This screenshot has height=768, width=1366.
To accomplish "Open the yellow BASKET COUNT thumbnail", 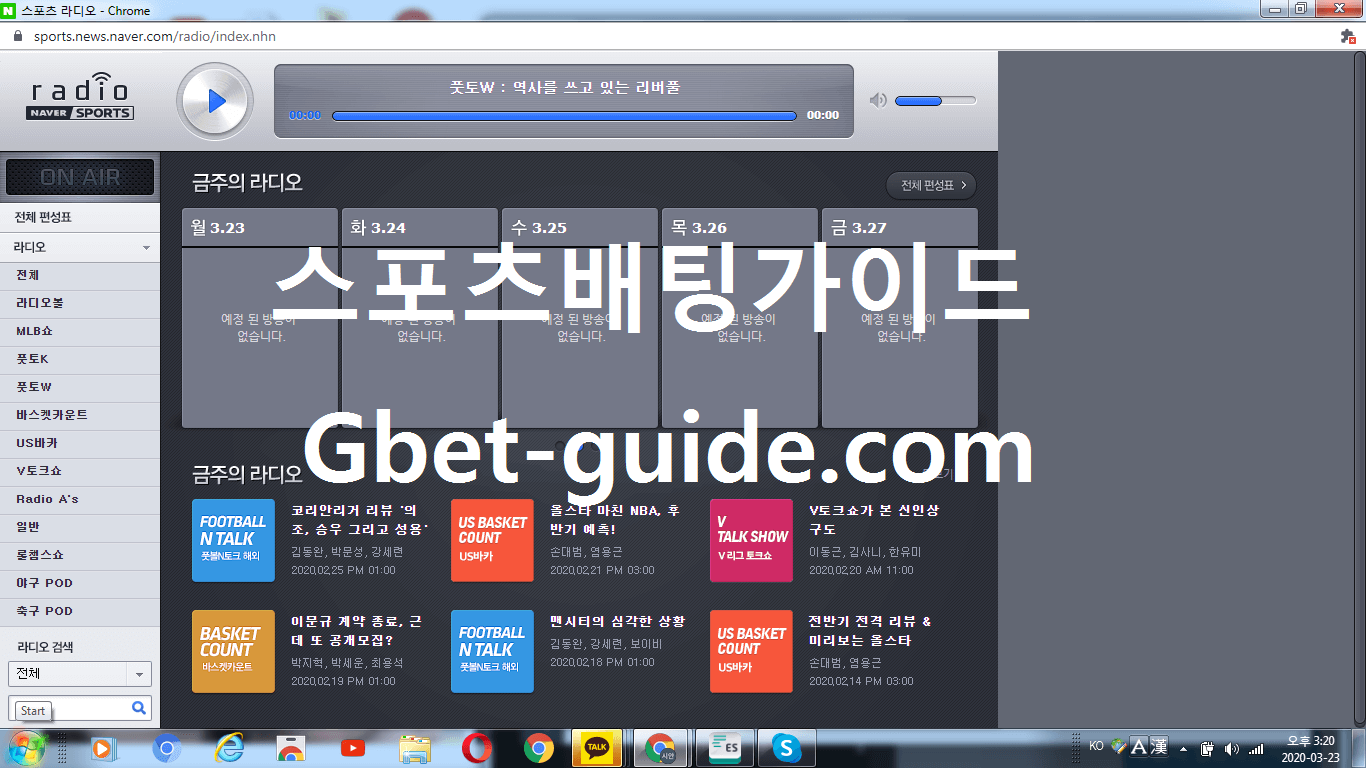I will tap(233, 651).
